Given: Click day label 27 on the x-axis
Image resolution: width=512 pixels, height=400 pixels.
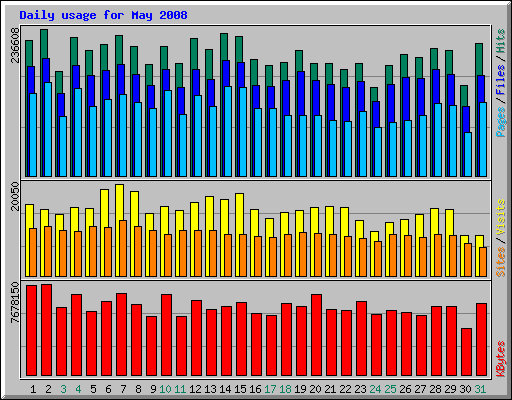Looking at the screenshot, I should pyautogui.click(x=420, y=389).
